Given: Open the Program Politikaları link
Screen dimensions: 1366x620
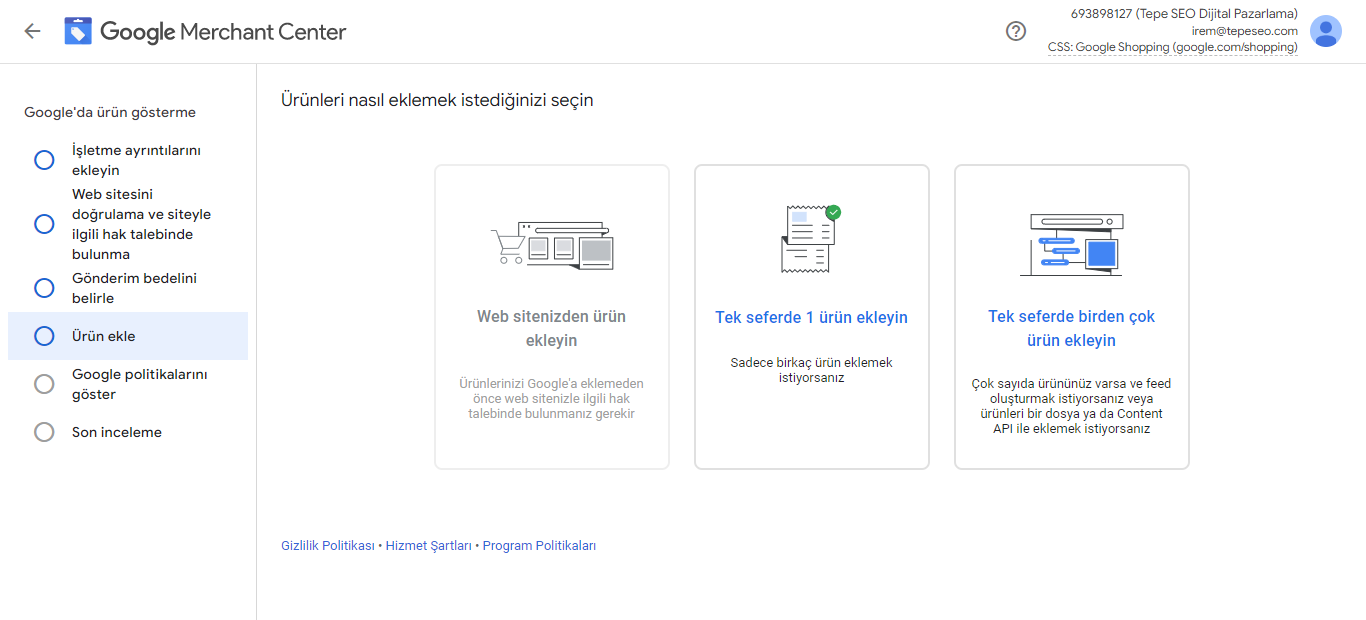Looking at the screenshot, I should (x=539, y=546).
